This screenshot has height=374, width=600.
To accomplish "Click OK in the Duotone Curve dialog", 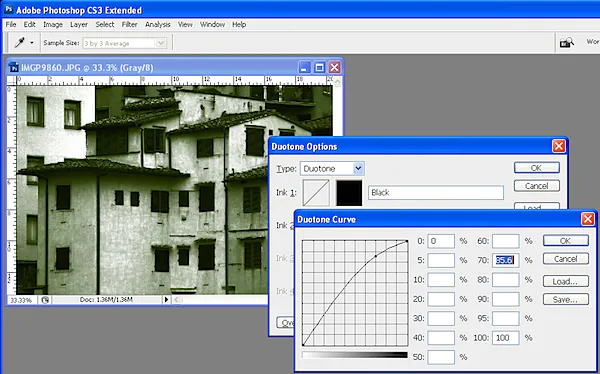I will pos(566,240).
